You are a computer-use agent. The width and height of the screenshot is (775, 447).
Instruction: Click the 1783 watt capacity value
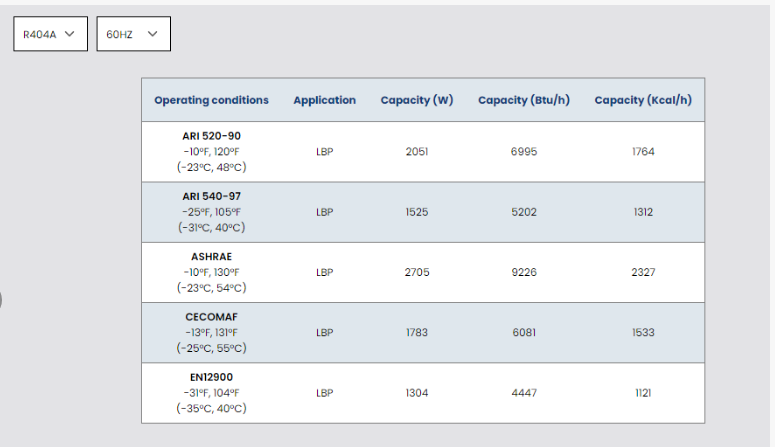[417, 333]
